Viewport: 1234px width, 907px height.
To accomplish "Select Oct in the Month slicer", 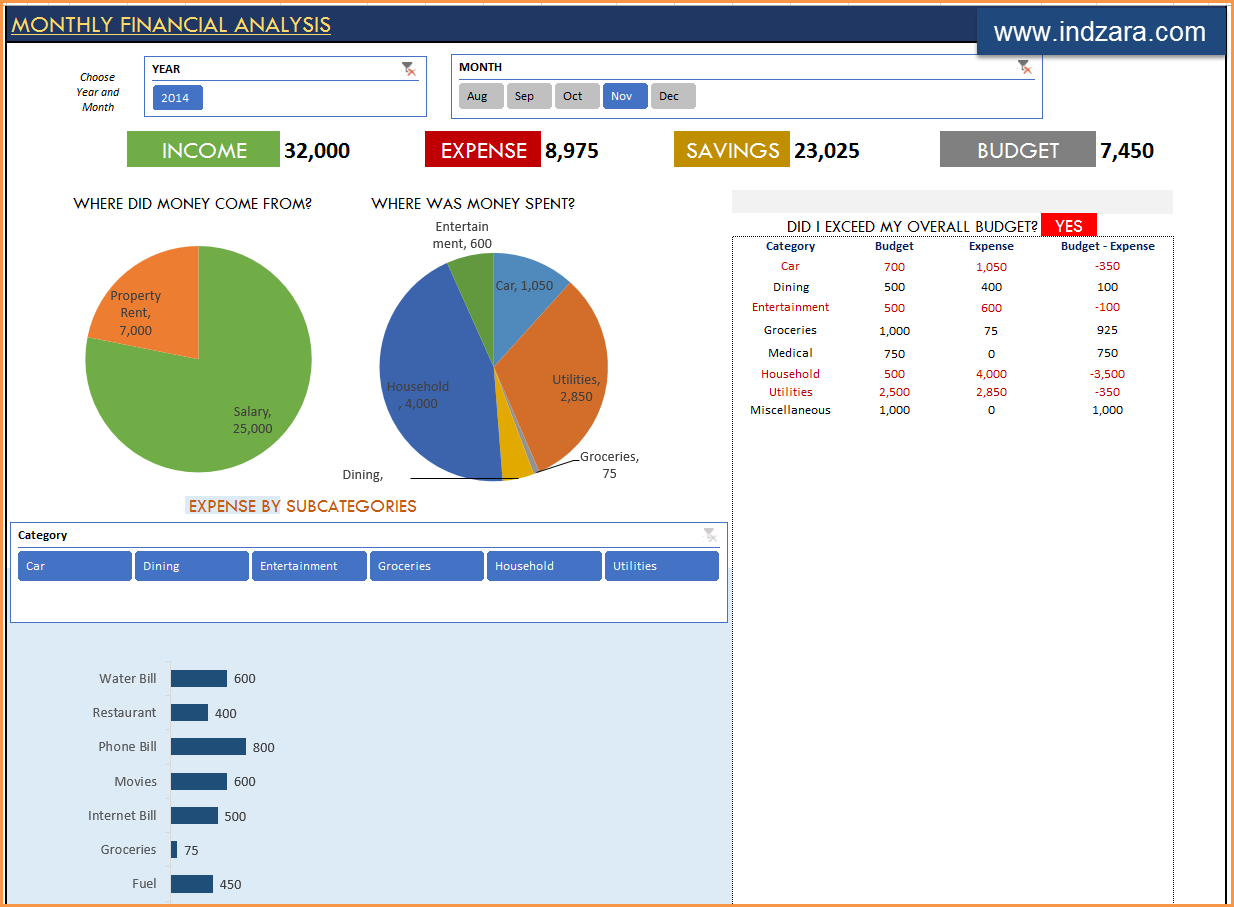I will pyautogui.click(x=576, y=95).
